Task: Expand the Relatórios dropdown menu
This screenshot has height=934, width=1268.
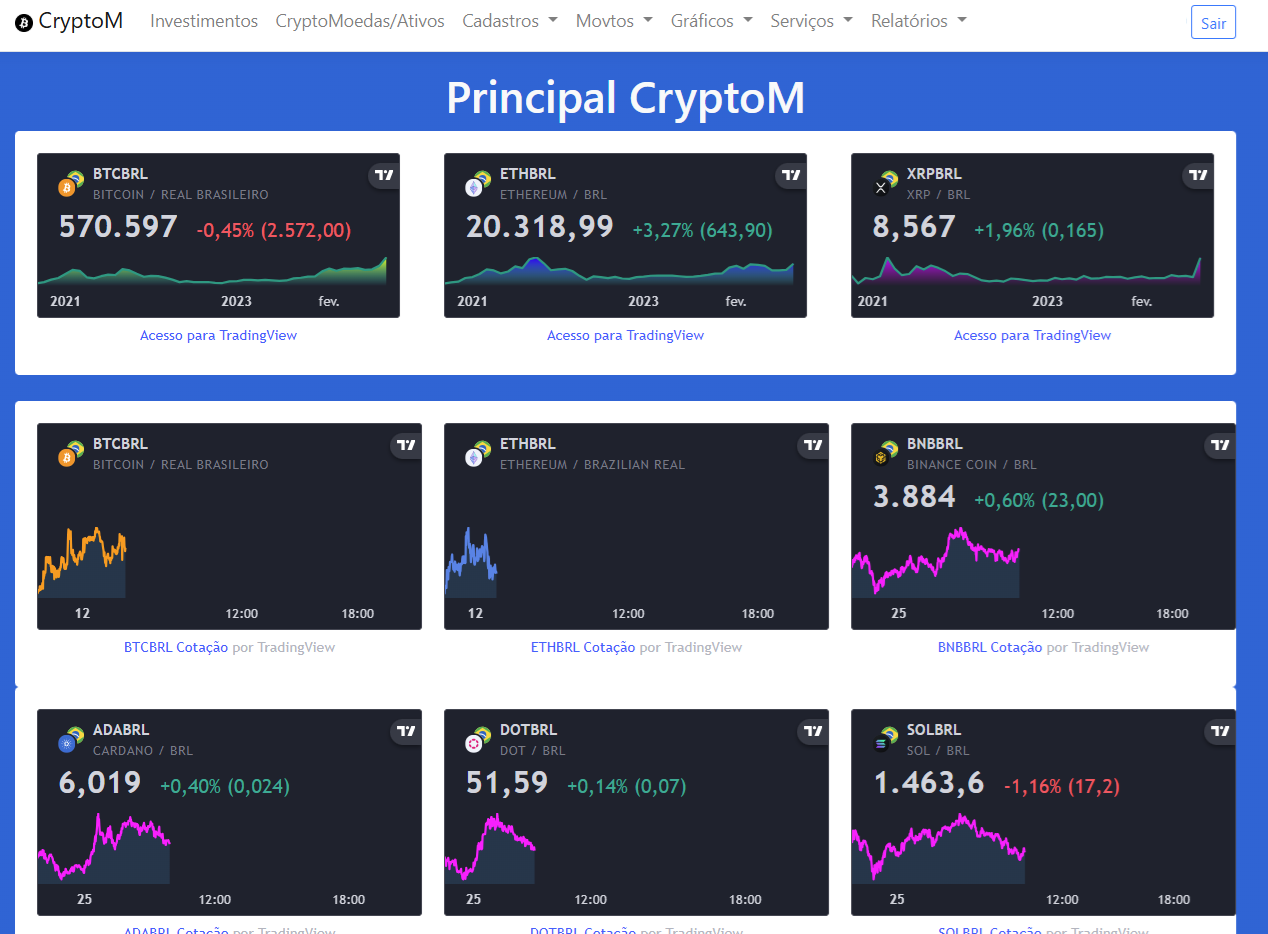Action: pos(918,21)
